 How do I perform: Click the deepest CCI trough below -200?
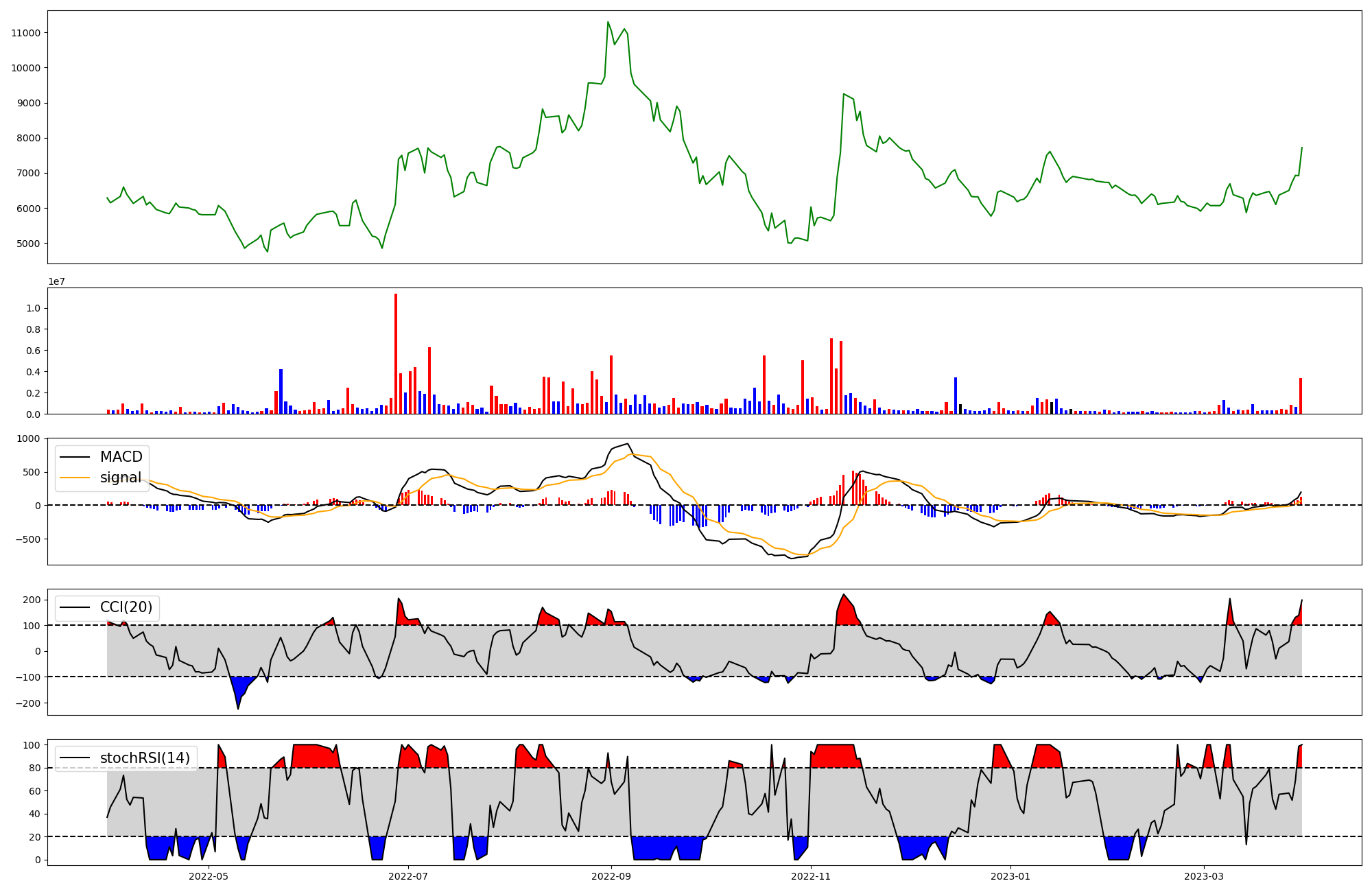point(238,707)
